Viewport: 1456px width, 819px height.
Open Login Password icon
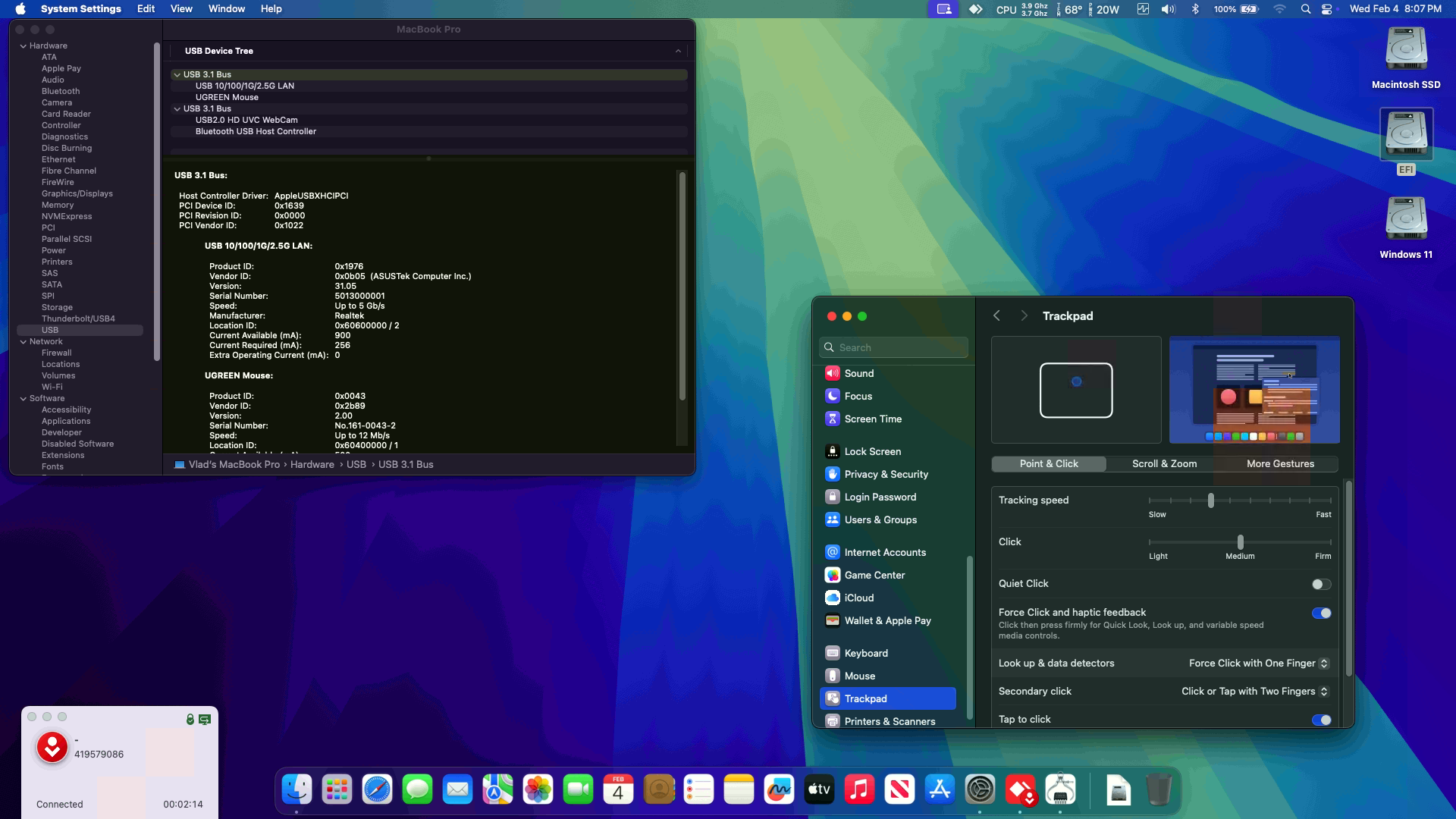click(832, 497)
